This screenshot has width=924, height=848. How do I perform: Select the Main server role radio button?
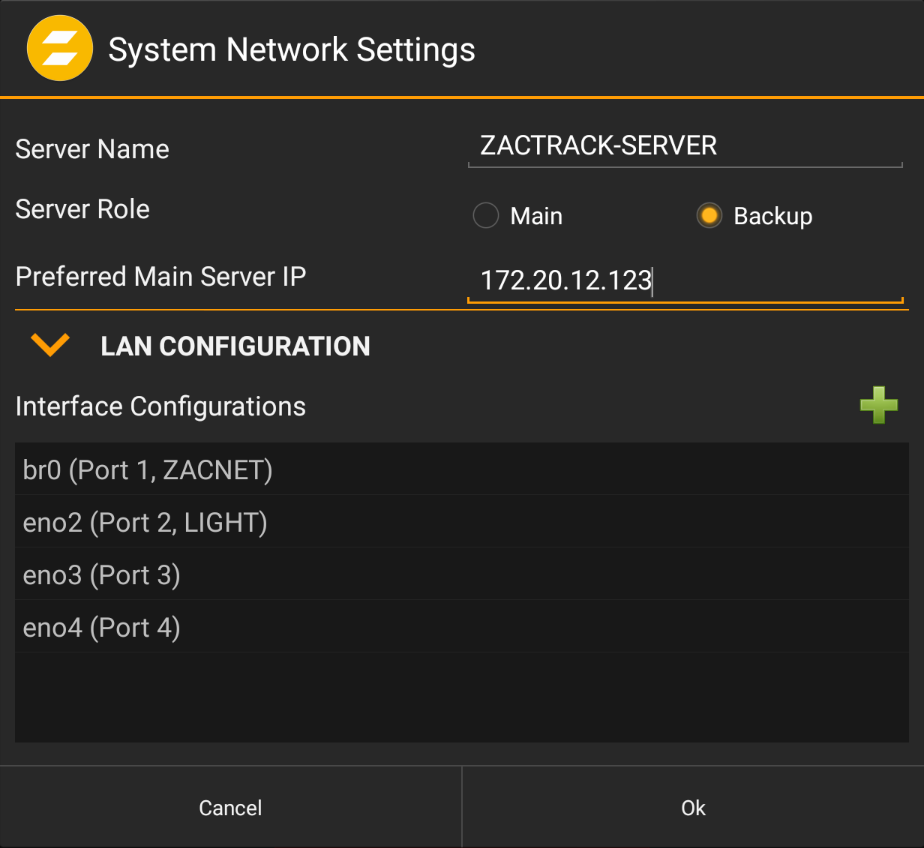tap(486, 215)
